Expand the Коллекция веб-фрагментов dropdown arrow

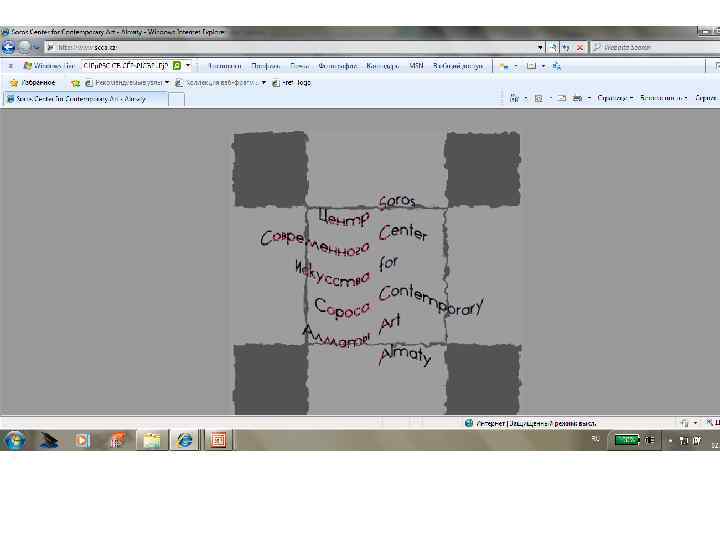264,83
